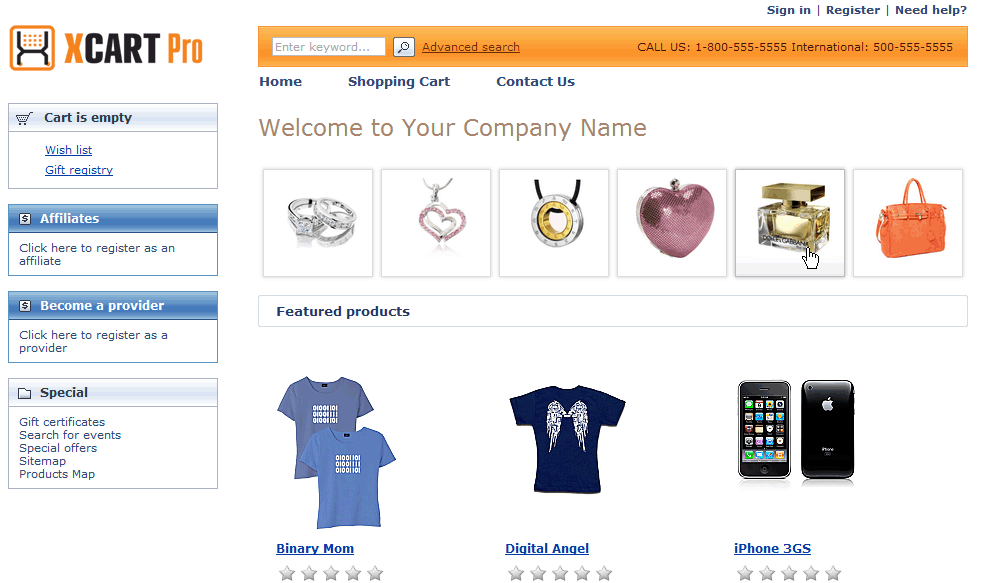This screenshot has width=981, height=583.
Task: Click the shopping cart icon beside Cart is empty
Action: click(x=24, y=118)
